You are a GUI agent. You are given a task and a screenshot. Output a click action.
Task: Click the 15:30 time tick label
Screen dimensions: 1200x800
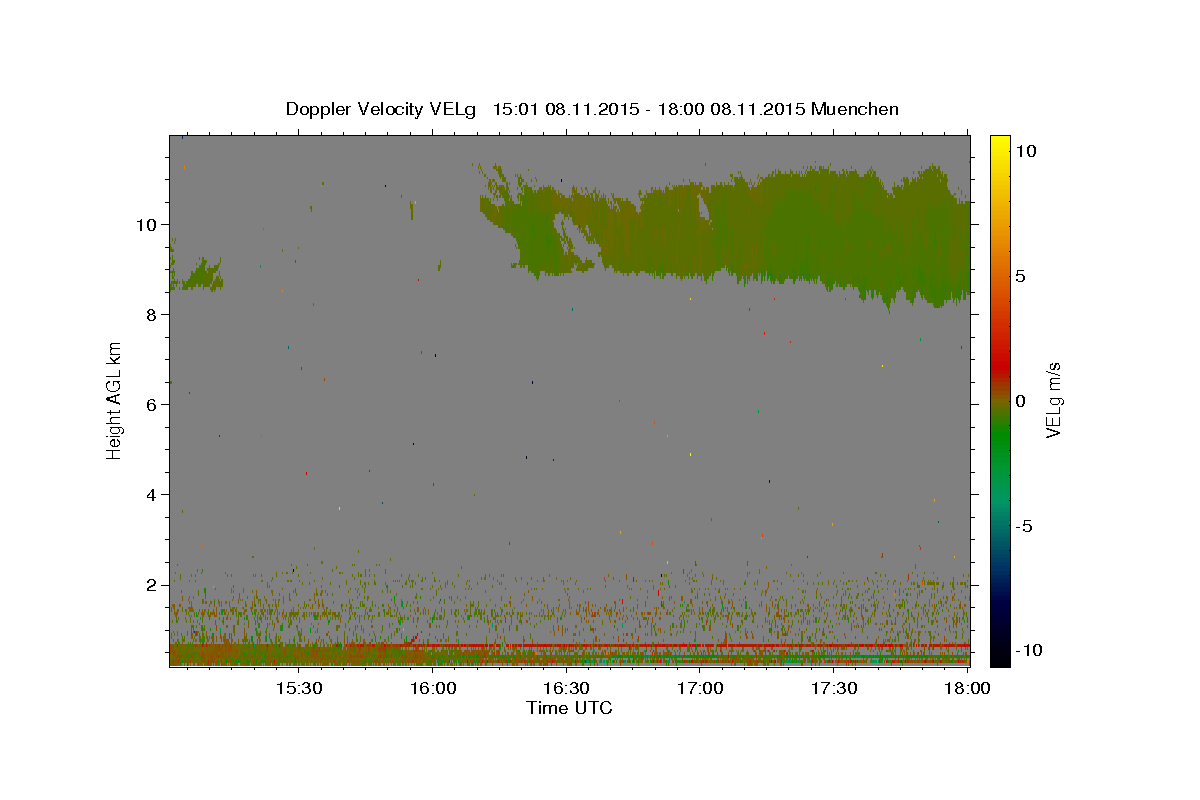coord(299,689)
